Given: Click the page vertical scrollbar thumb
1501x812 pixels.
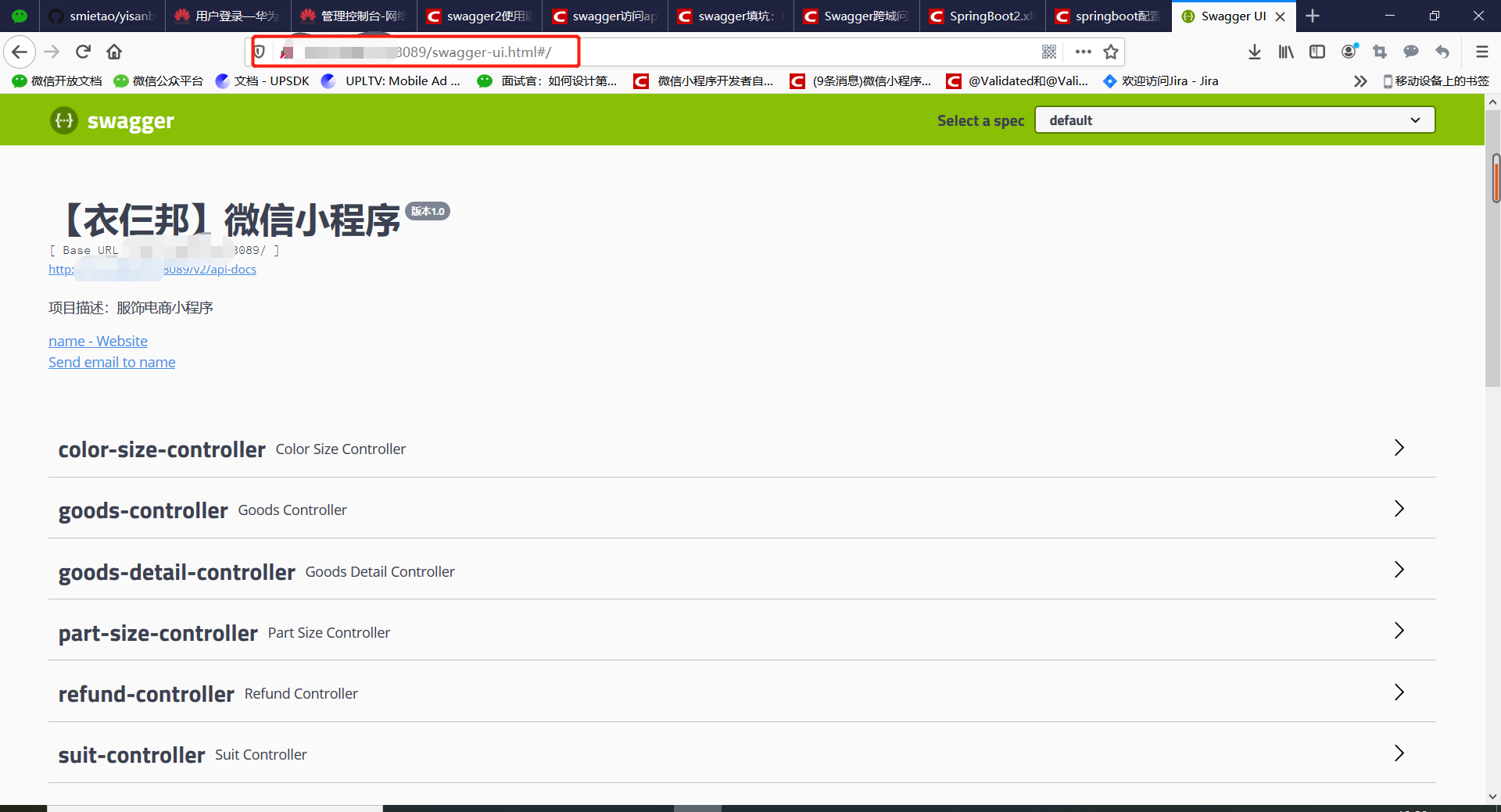Looking at the screenshot, I should tap(1493, 249).
